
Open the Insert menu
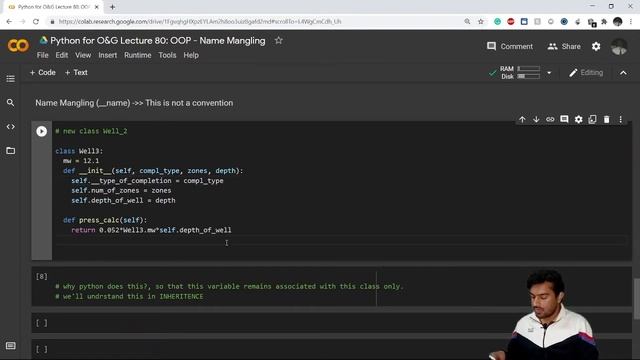(x=107, y=55)
